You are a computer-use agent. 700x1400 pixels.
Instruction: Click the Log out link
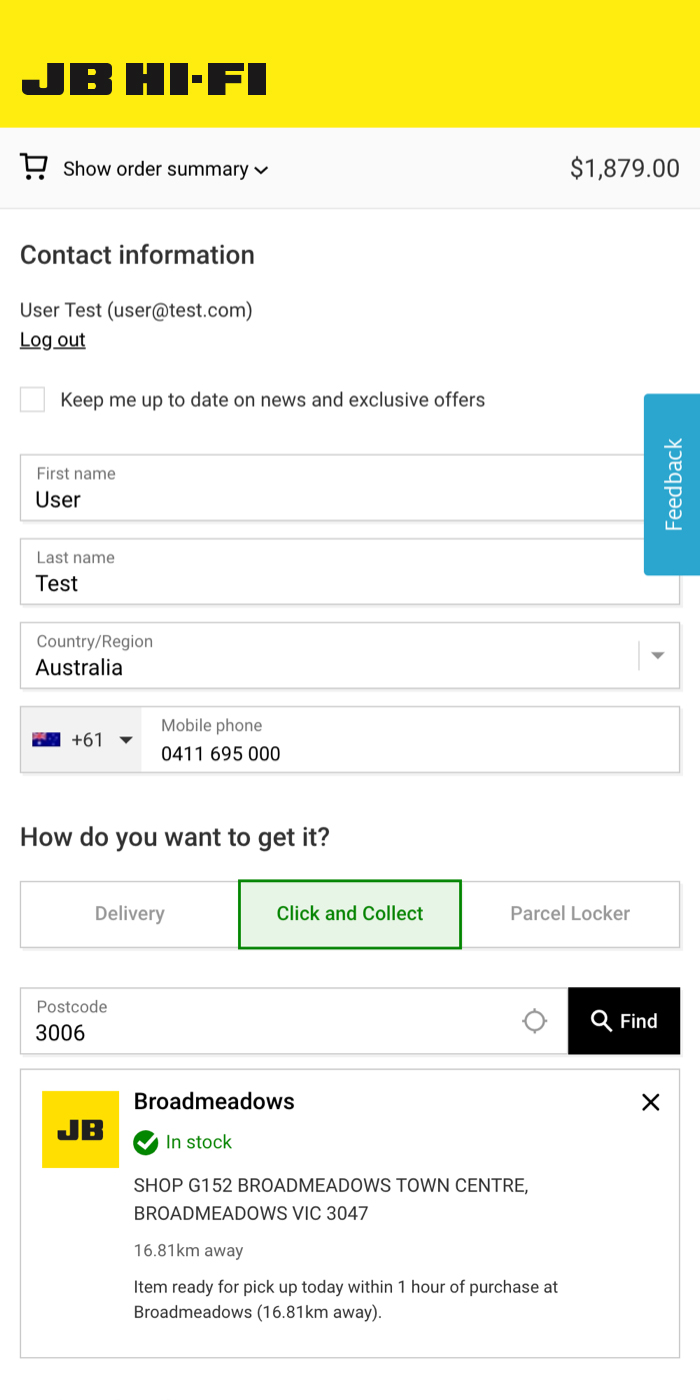53,340
